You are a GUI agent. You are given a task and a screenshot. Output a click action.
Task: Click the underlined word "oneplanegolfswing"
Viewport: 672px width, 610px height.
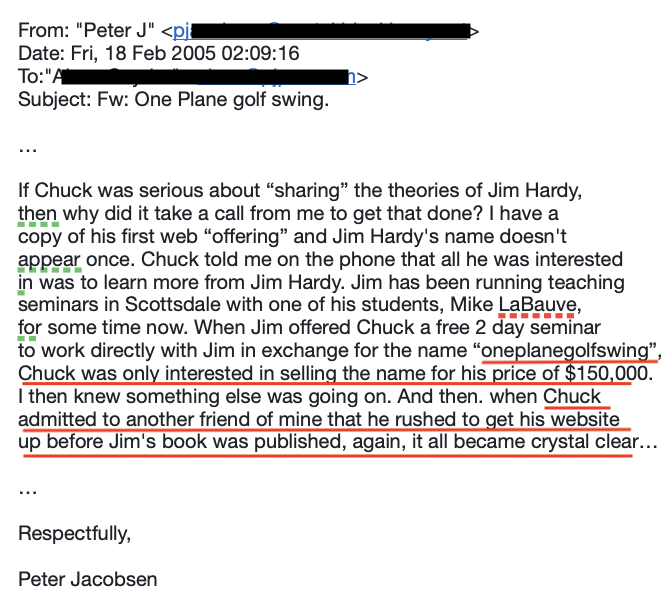565,351
